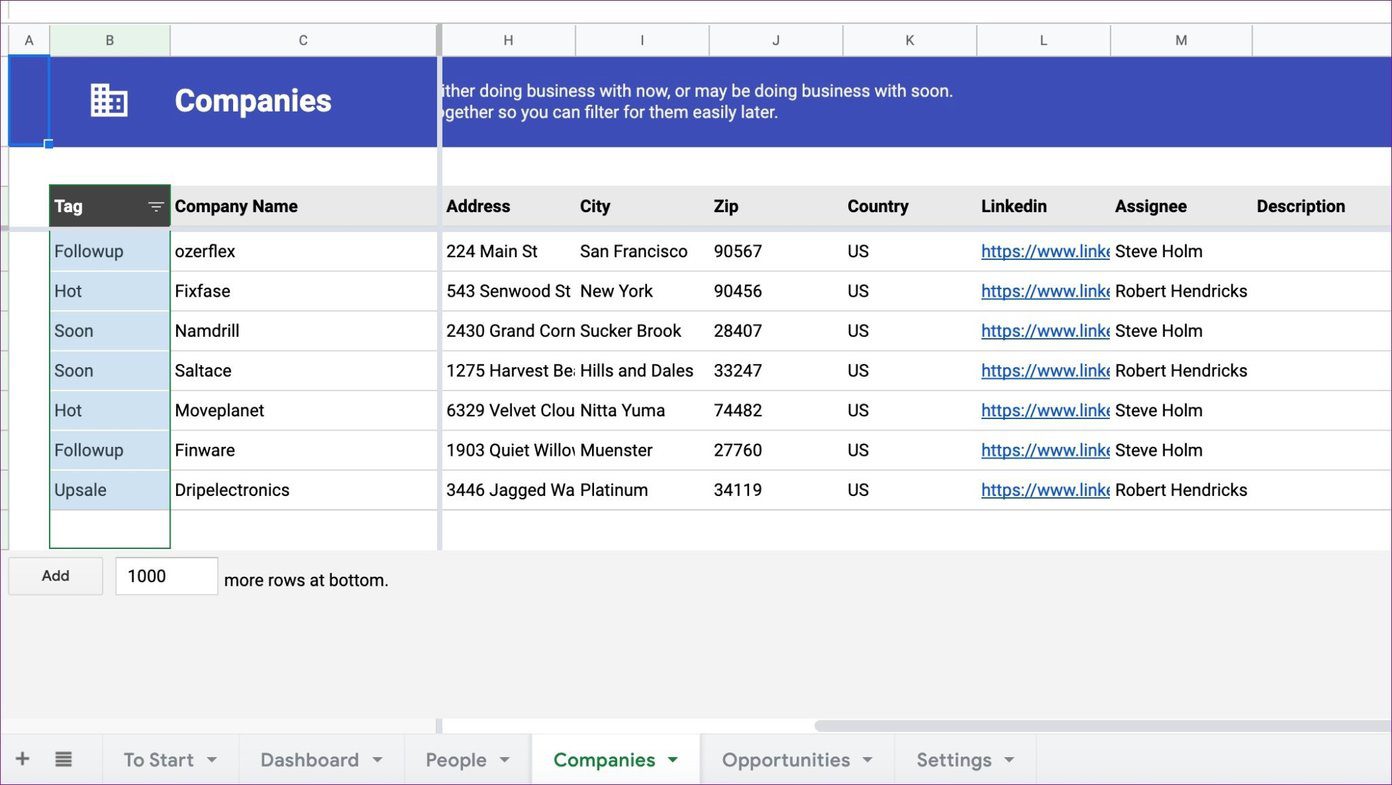The image size is (1392, 785).
Task: Select the Upsale tag cell
Action: click(110, 490)
